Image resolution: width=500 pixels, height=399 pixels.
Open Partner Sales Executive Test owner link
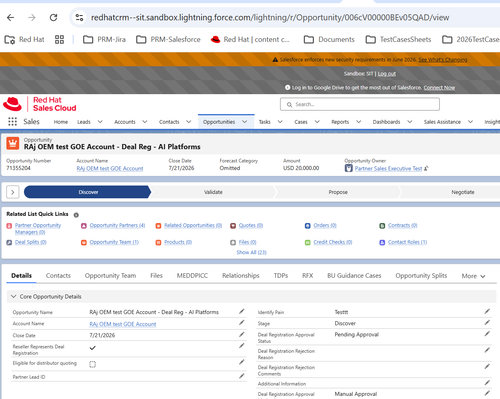pyautogui.click(x=388, y=169)
